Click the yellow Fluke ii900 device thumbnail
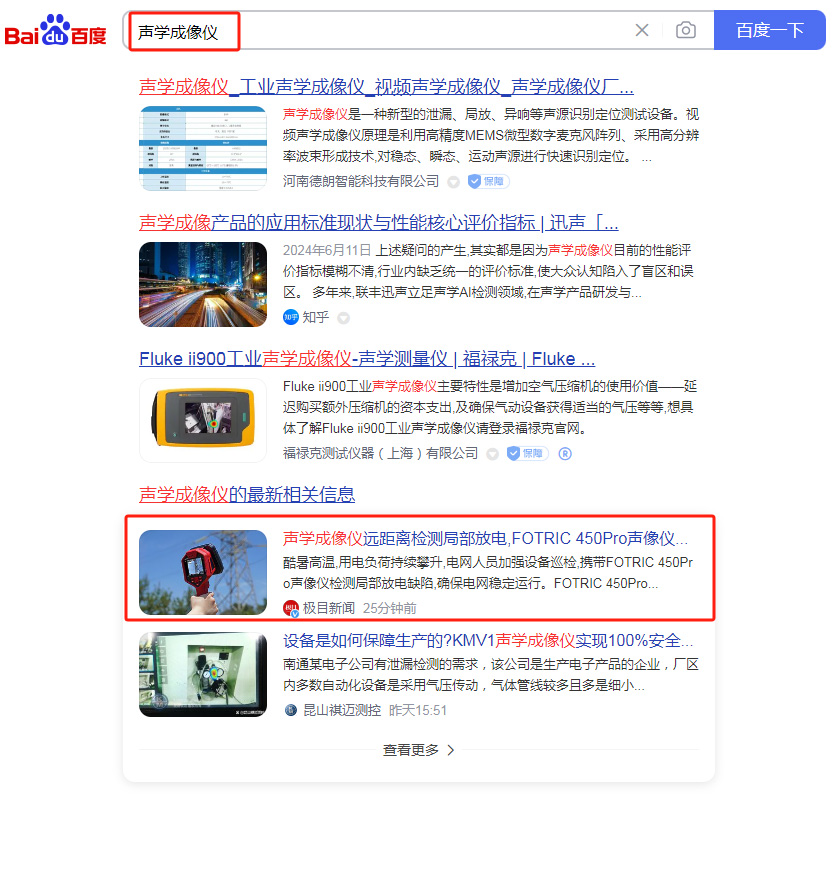The image size is (832, 870). [203, 420]
